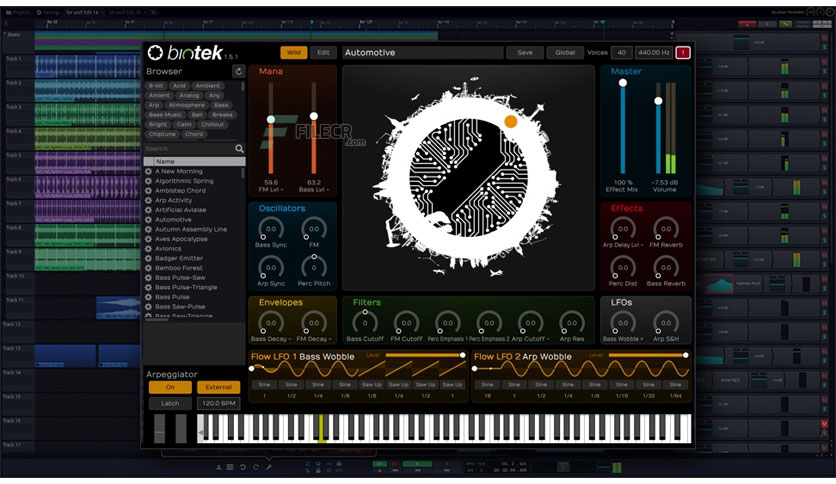Viewport: 836px width, 484px height.
Task: Sort presets by the Name column header
Action: coord(195,161)
